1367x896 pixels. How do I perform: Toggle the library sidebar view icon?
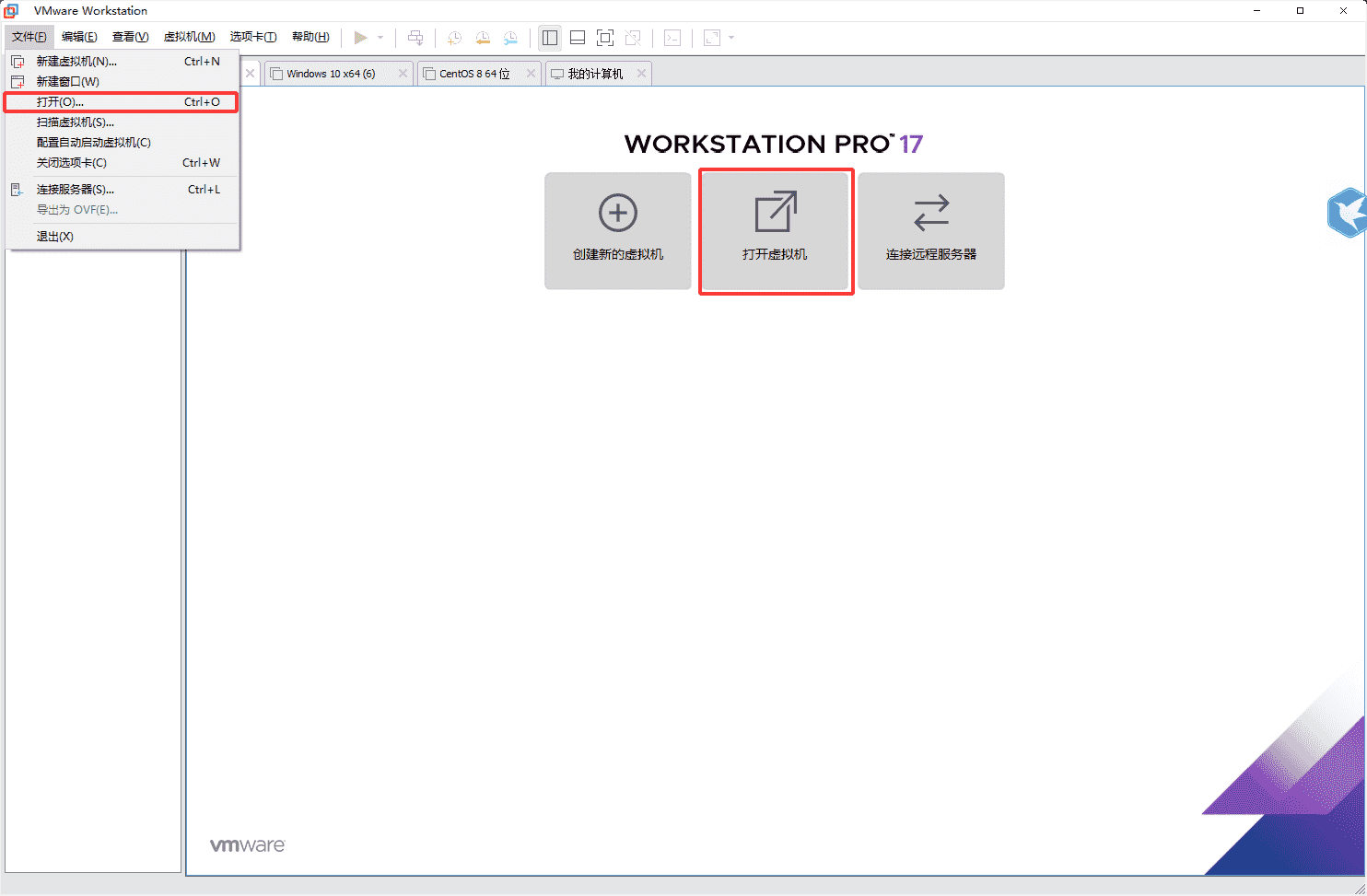pos(550,38)
